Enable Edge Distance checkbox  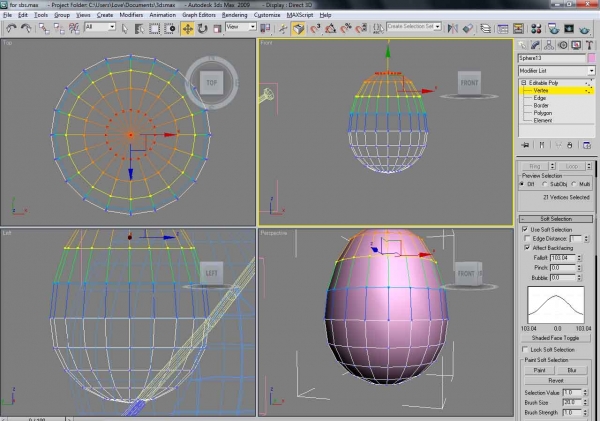(x=527, y=238)
